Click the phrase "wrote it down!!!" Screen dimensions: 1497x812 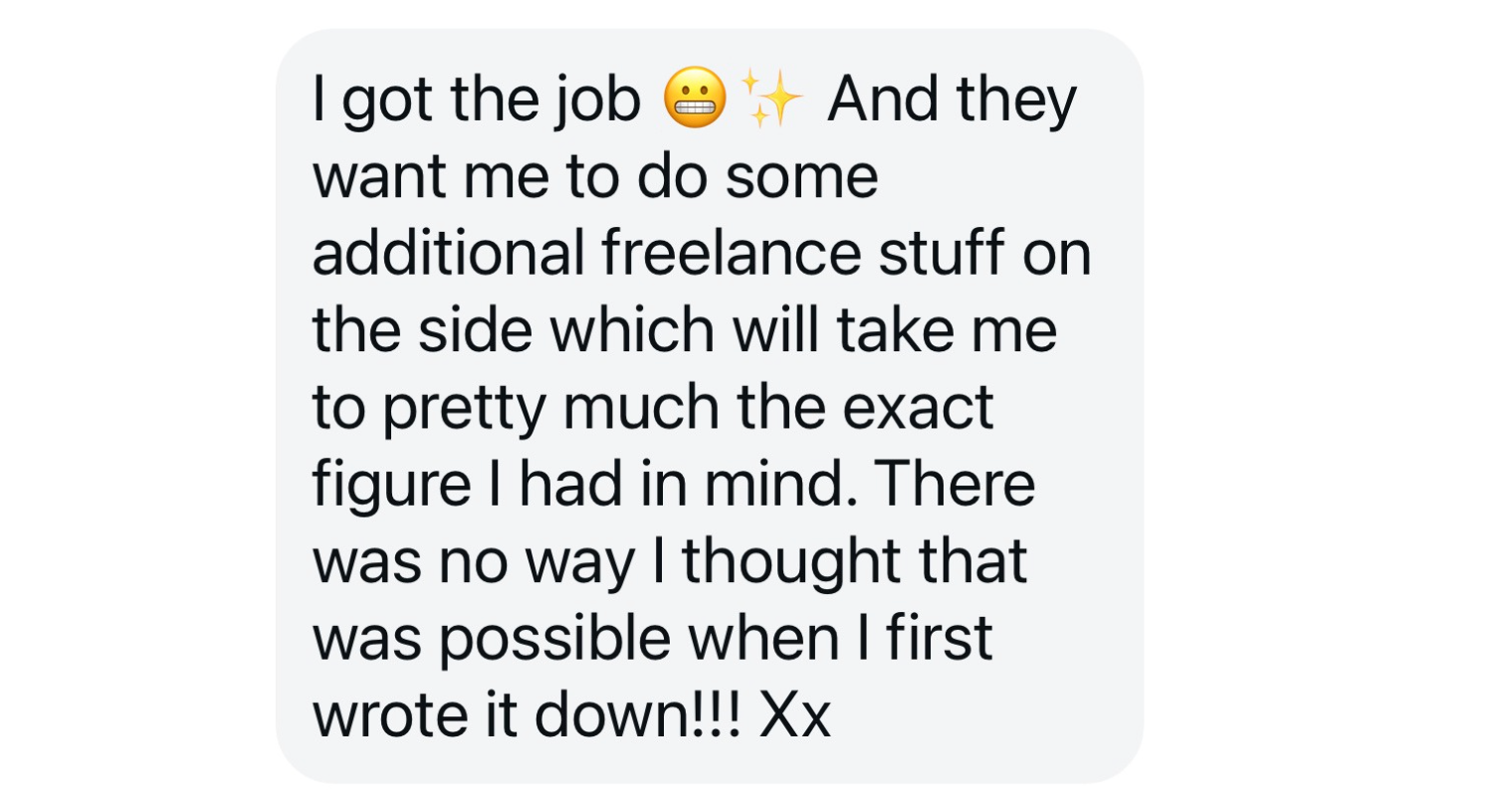(527, 714)
